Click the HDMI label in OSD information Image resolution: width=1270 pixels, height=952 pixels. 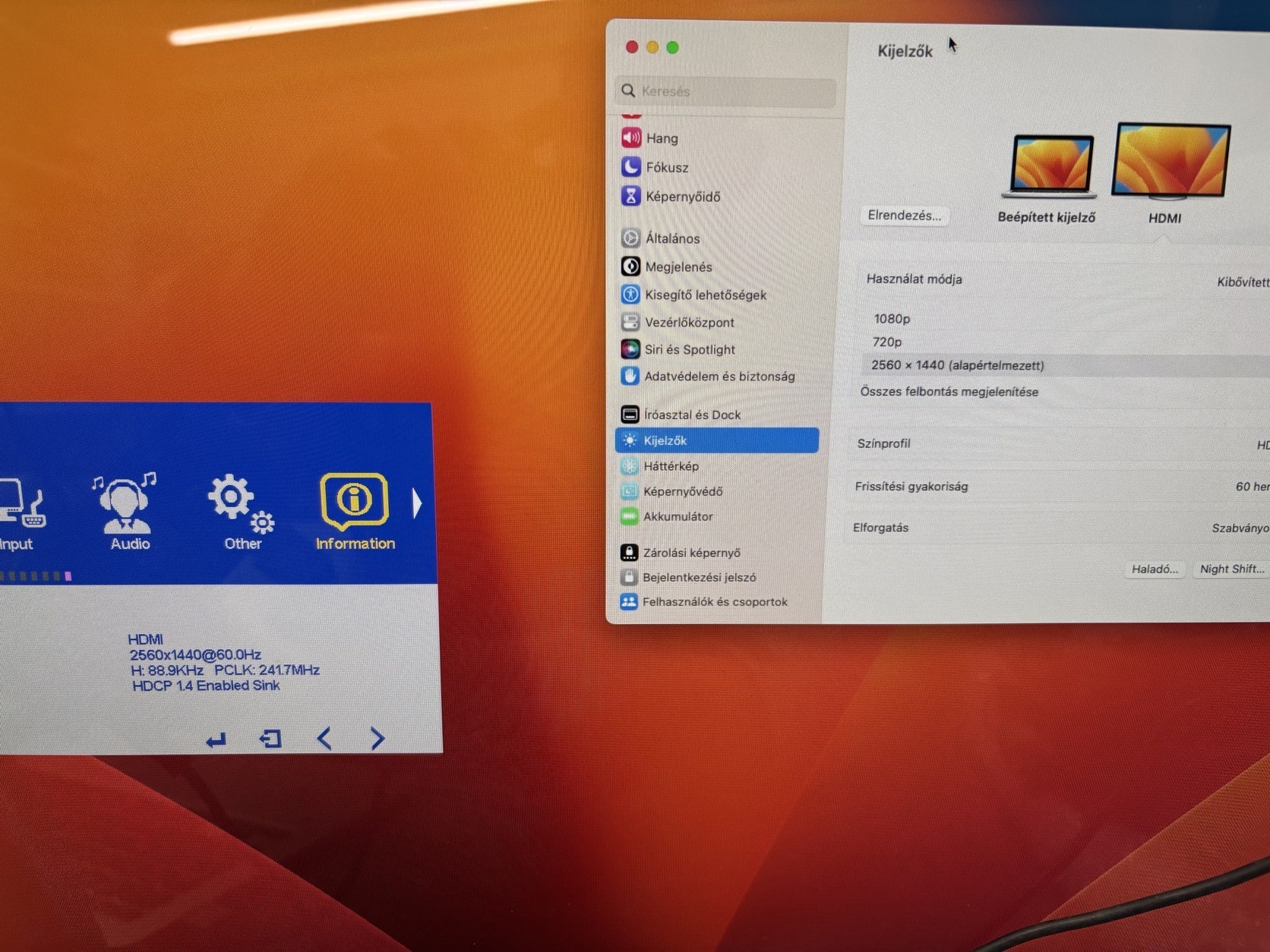[x=145, y=639]
